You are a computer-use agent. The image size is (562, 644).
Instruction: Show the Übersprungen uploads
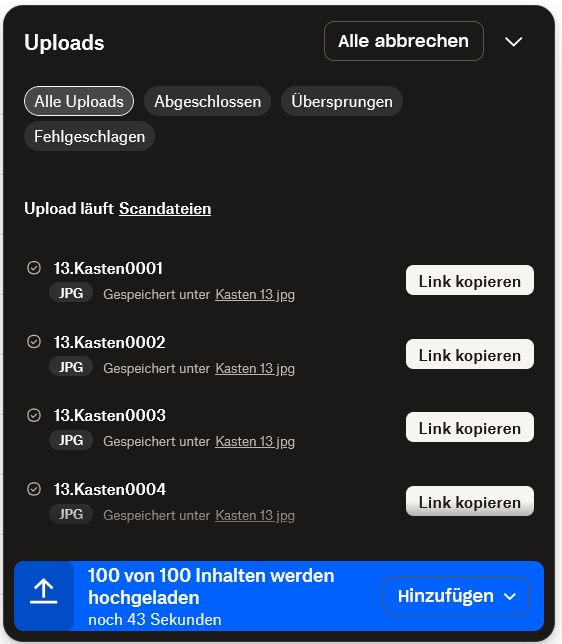click(342, 101)
